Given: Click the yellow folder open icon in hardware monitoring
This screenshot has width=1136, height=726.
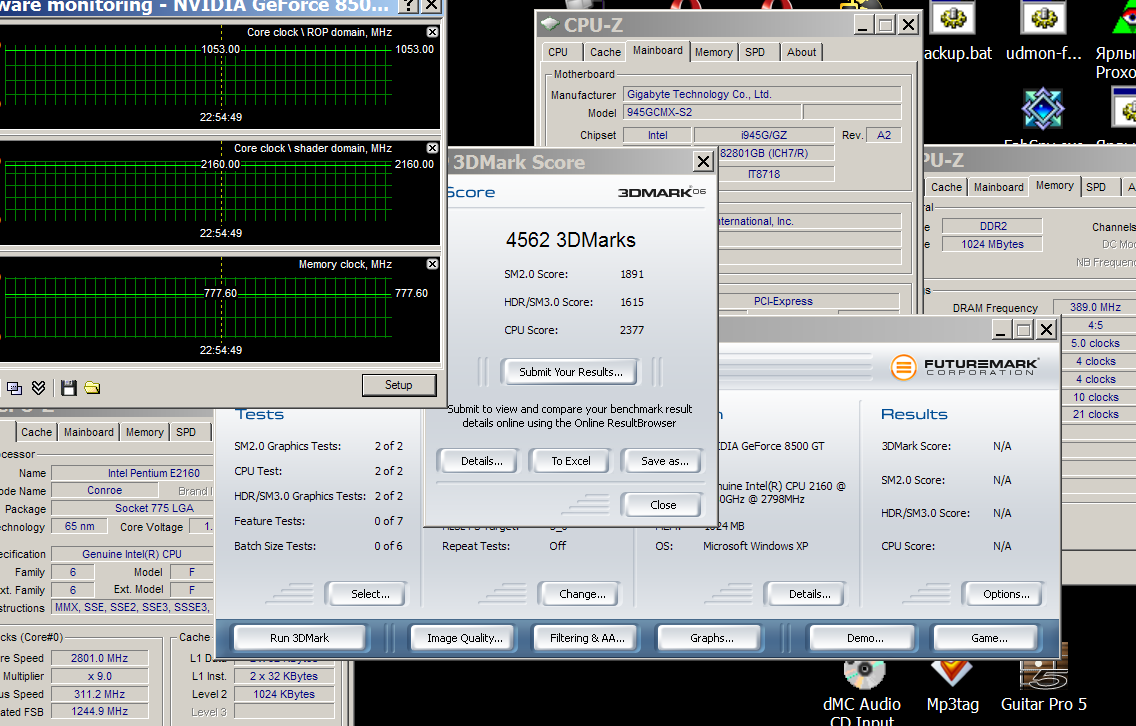Looking at the screenshot, I should [93, 388].
